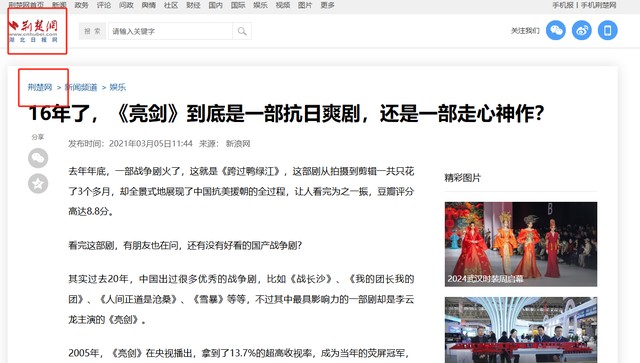Share article via grey WeChat icon
The height and width of the screenshot is (363, 640).
tap(38, 158)
